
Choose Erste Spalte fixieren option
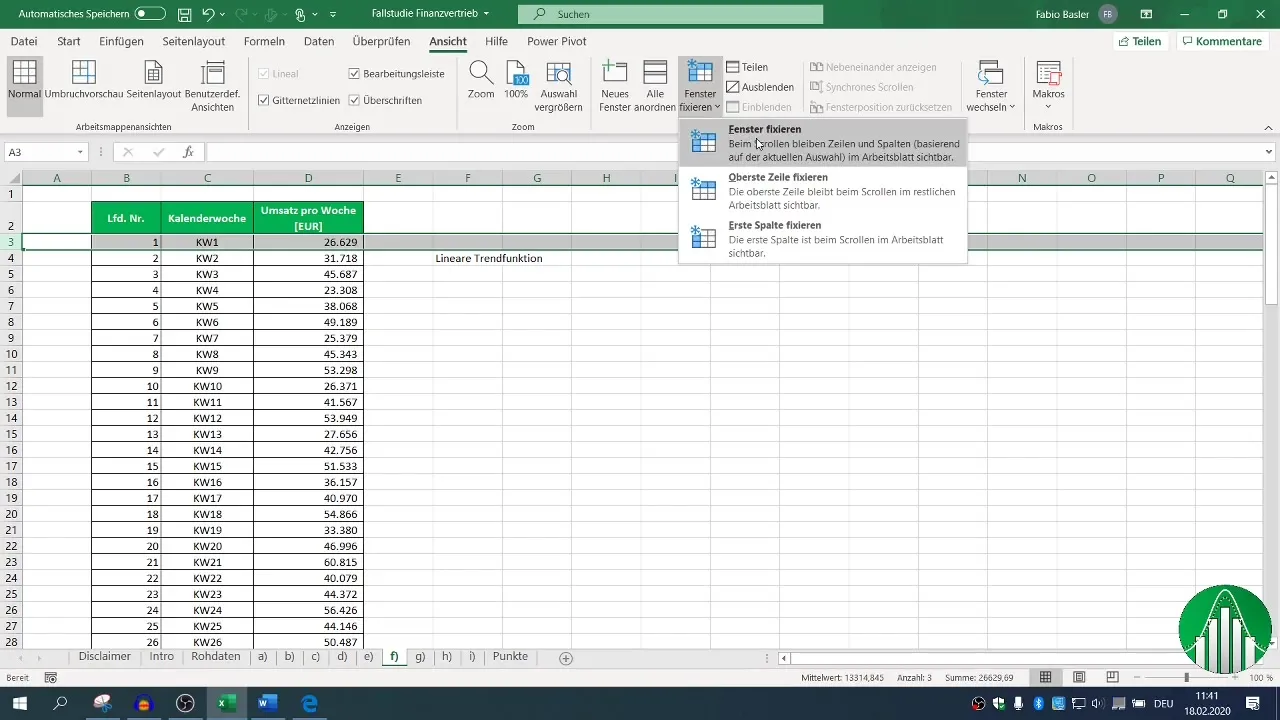[823, 239]
